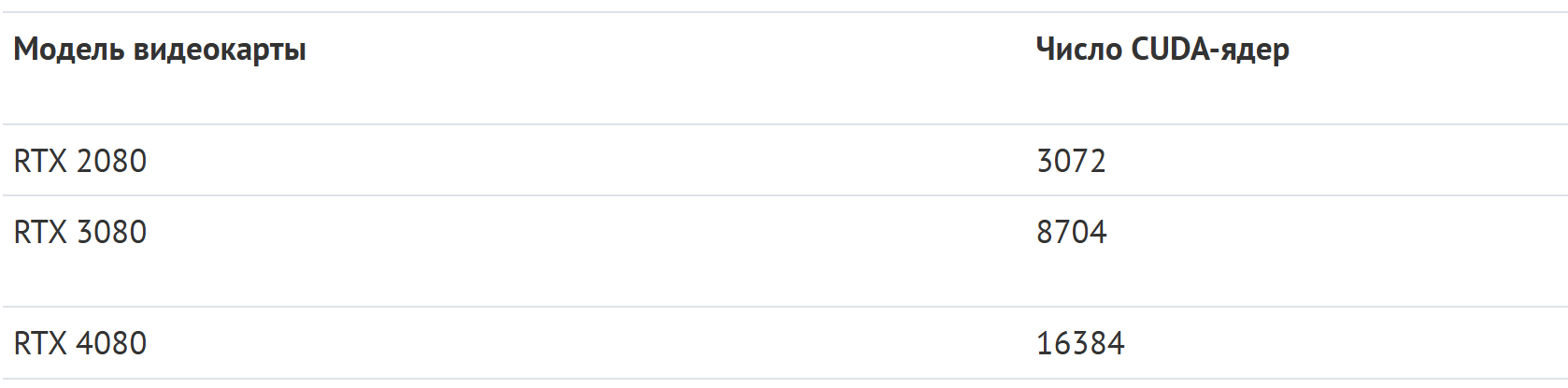This screenshot has width=1568, height=388.
Task: Click the 16384 CUDA core value
Action: pos(1080,343)
